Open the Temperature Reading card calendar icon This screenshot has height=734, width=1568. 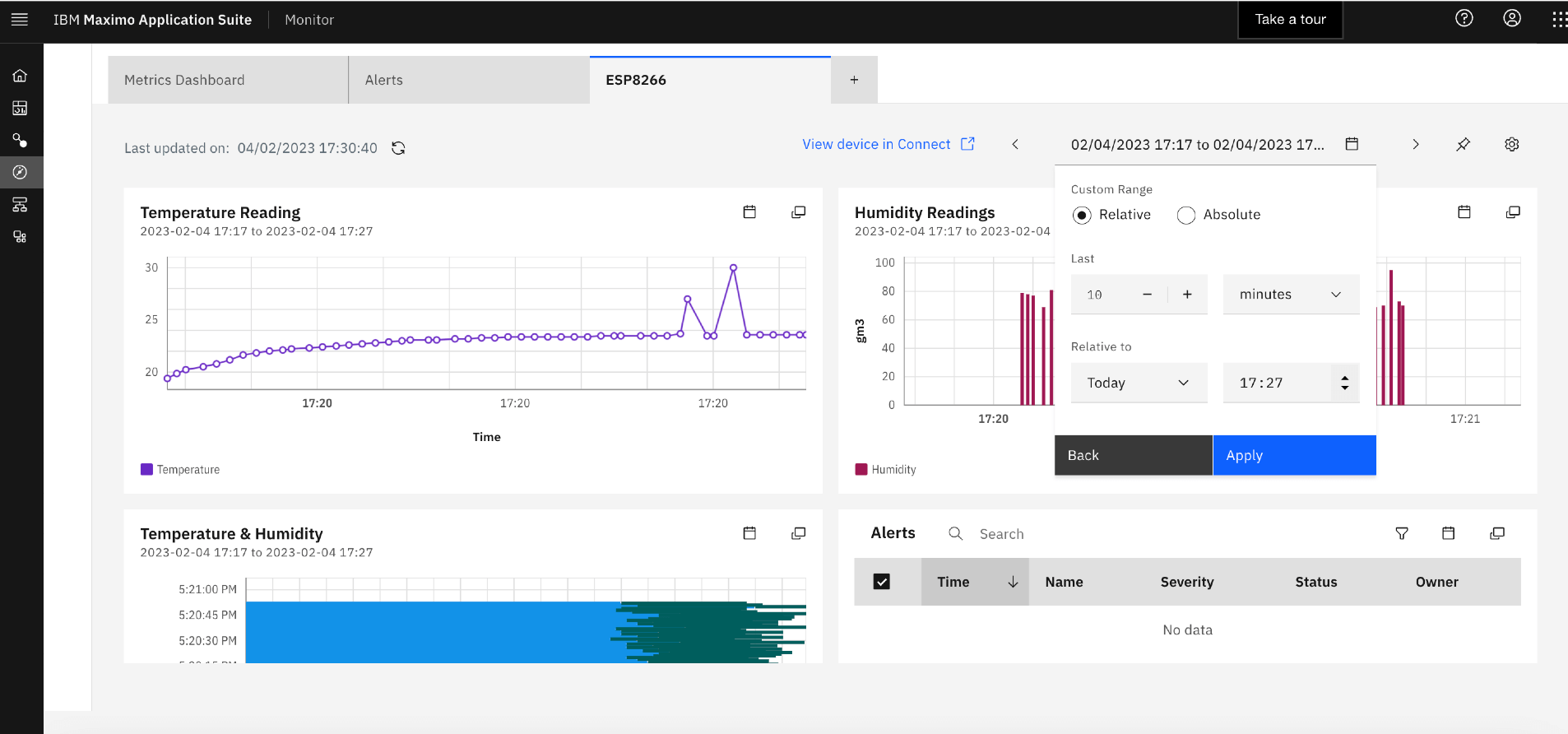point(749,212)
